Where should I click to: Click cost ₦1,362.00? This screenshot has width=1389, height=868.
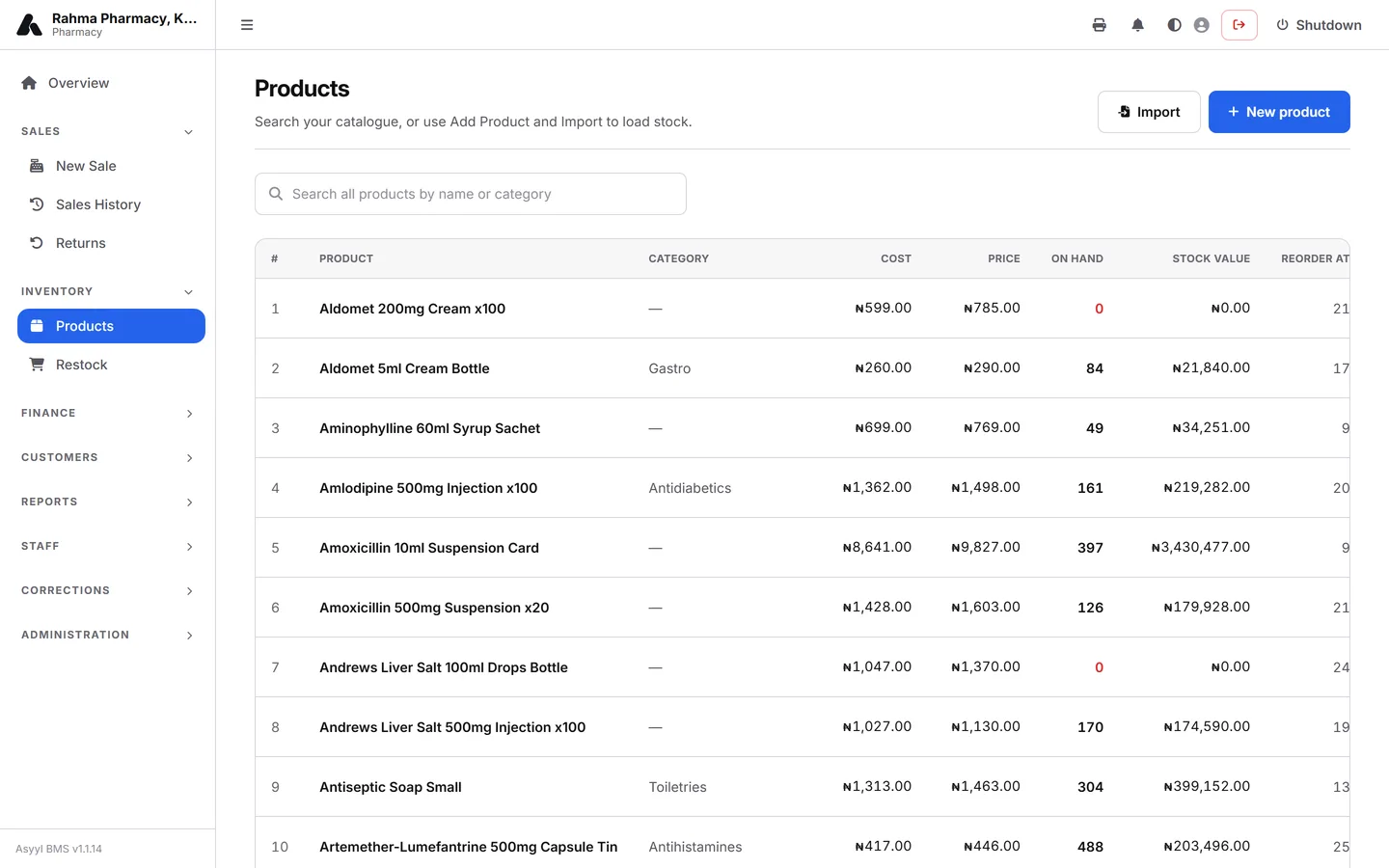(877, 488)
